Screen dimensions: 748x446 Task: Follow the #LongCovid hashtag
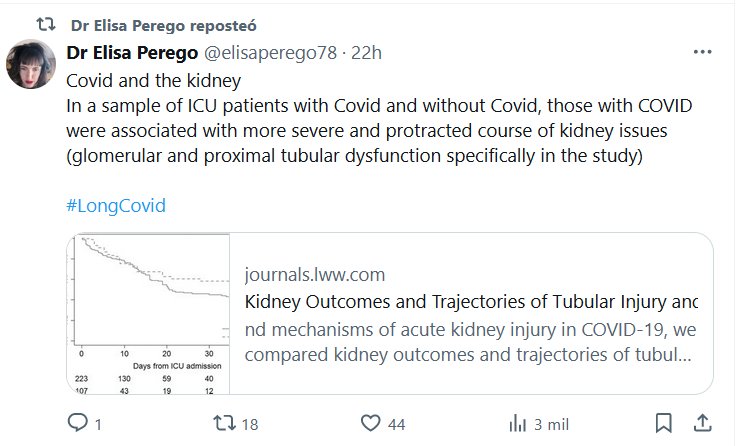click(116, 205)
